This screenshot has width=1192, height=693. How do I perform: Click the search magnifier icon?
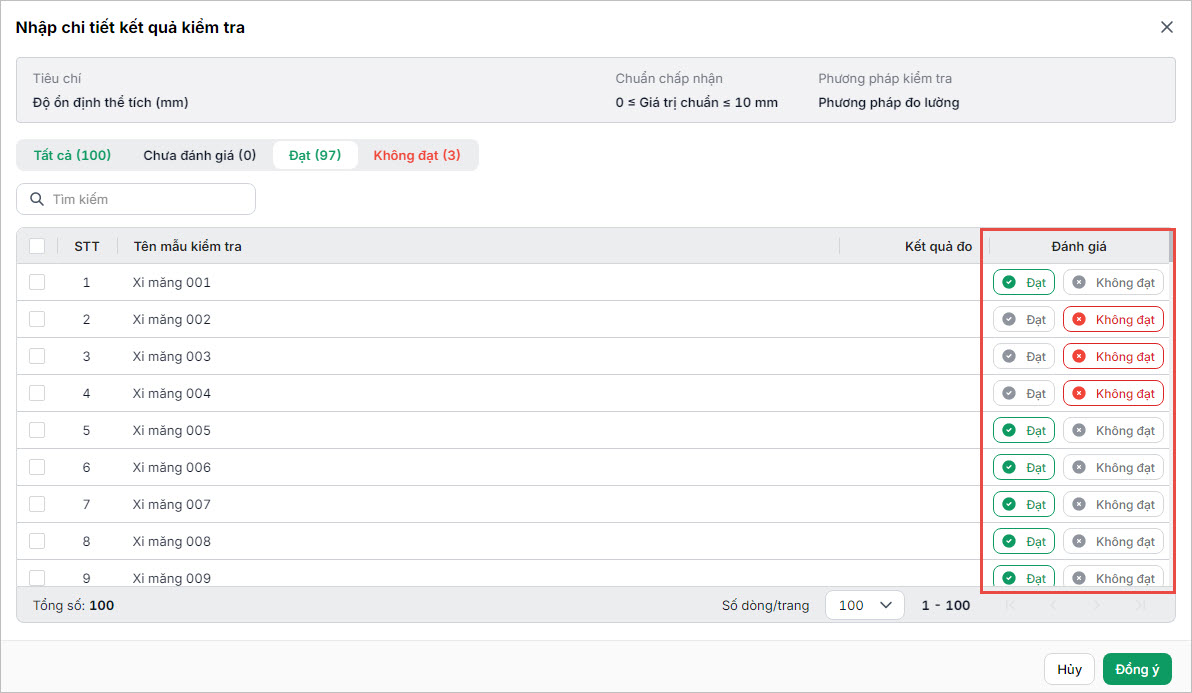tap(36, 199)
